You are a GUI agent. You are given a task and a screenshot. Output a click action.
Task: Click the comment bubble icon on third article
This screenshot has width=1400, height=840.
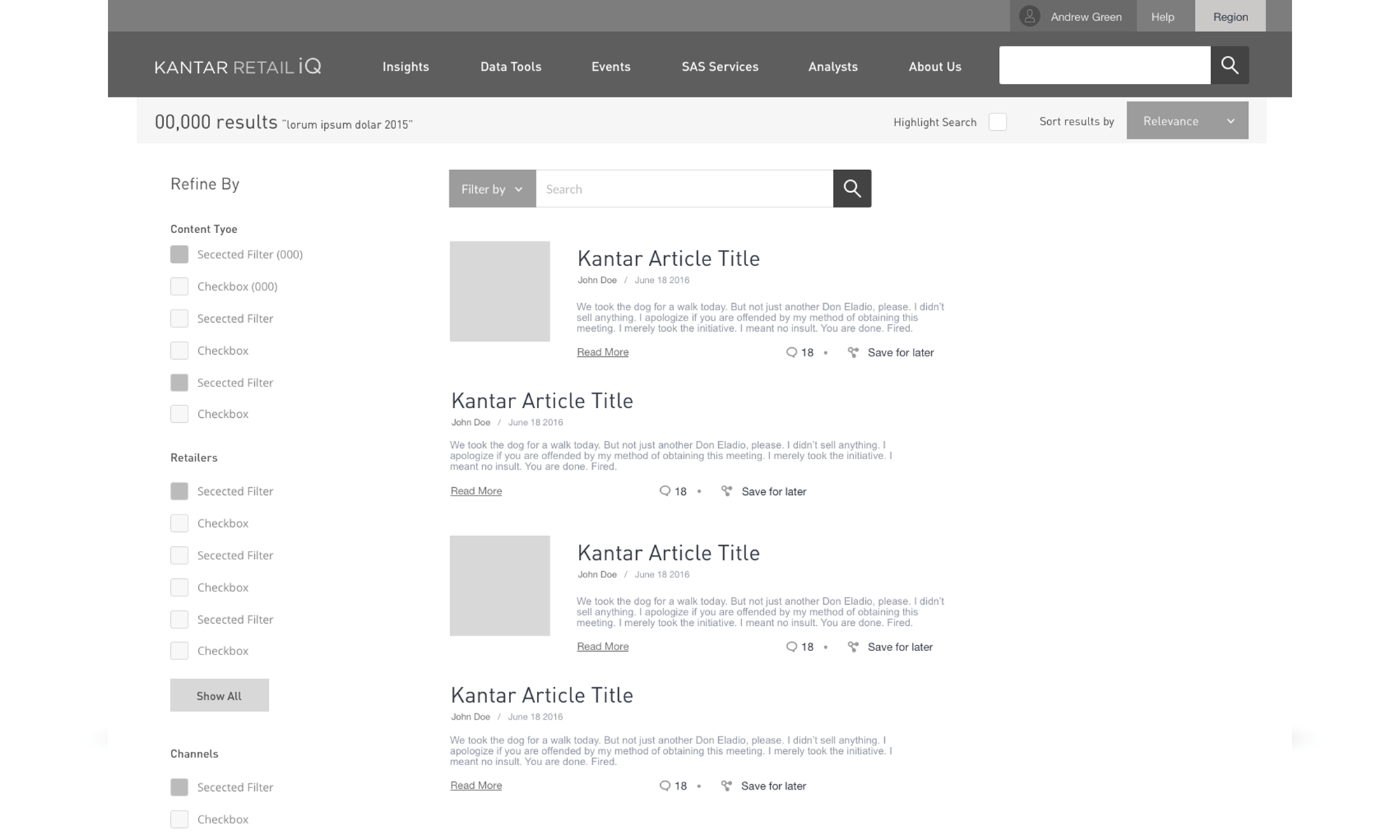[792, 647]
